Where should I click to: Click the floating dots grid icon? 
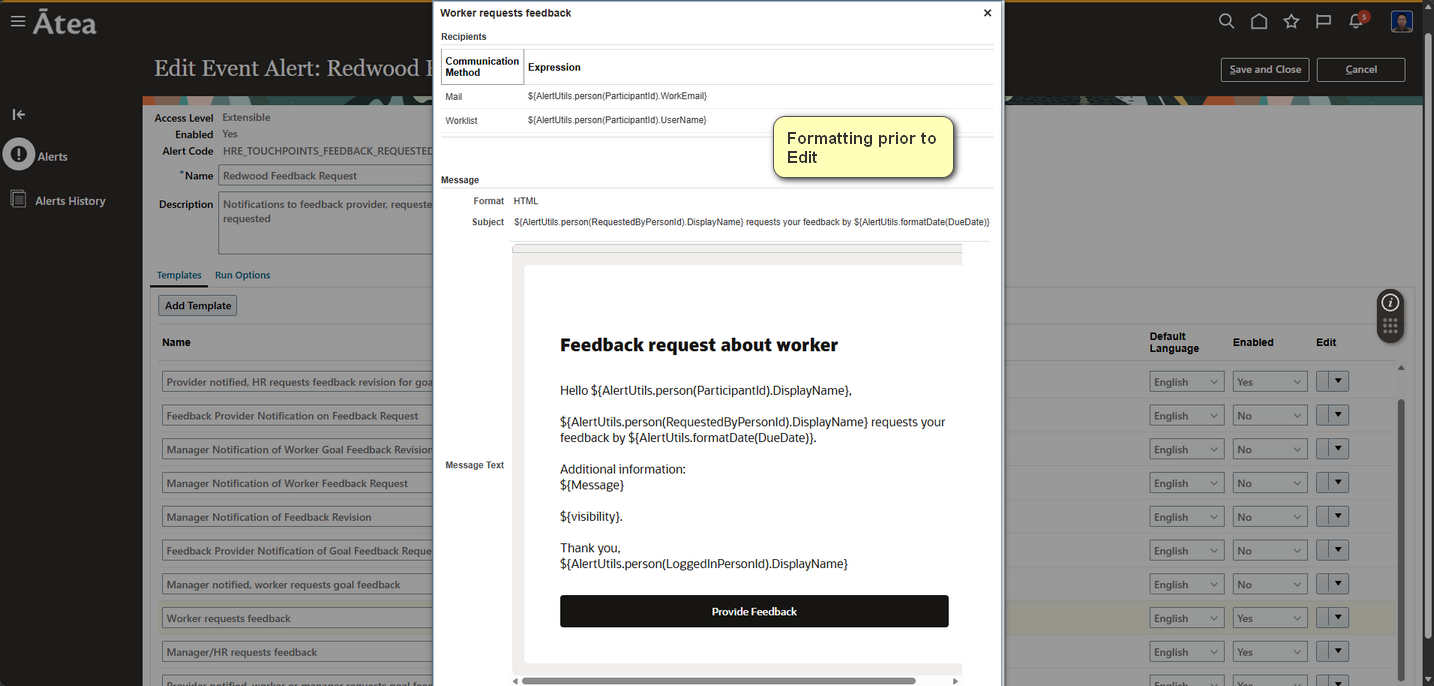coord(1390,327)
